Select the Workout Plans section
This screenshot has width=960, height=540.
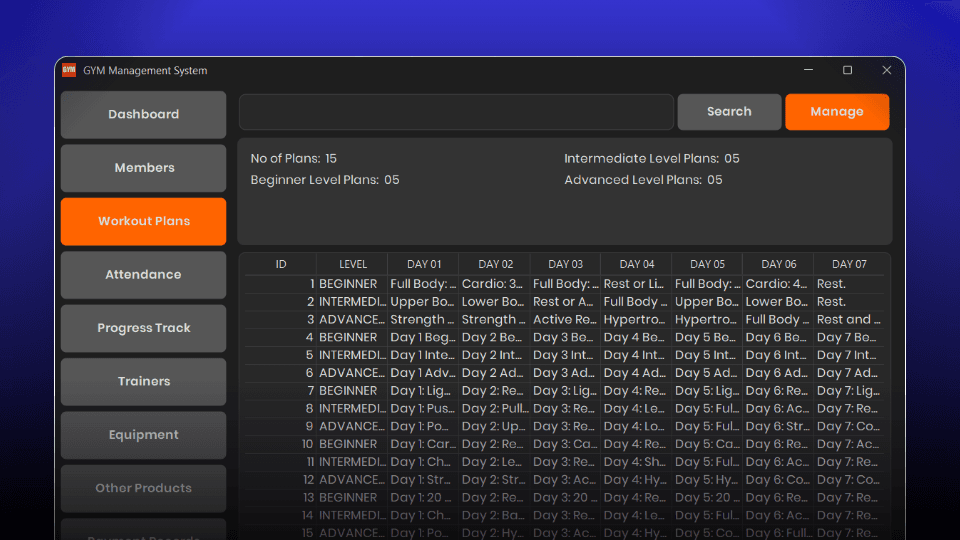[x=143, y=221]
